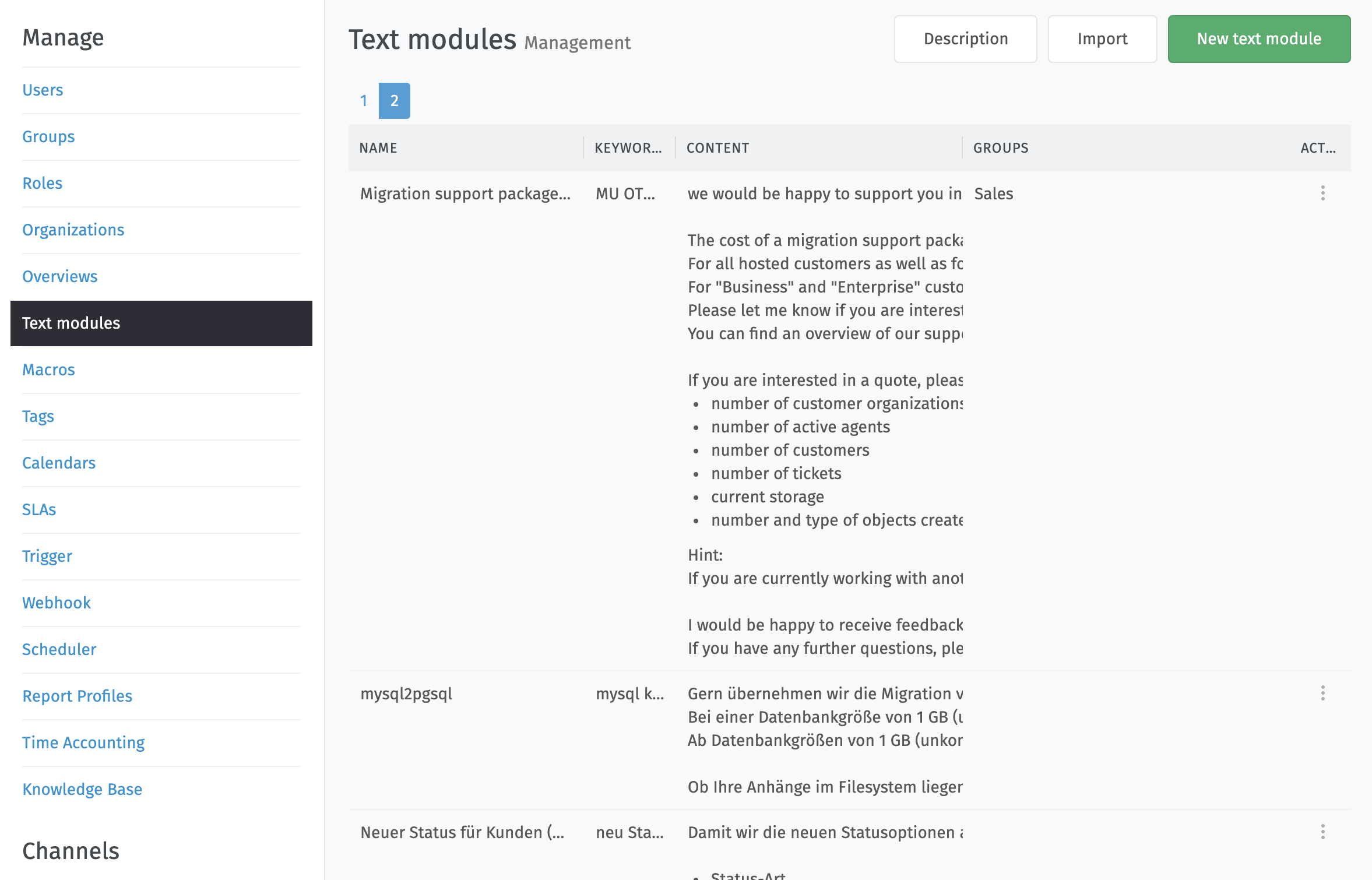Open Roles settings

click(x=42, y=183)
